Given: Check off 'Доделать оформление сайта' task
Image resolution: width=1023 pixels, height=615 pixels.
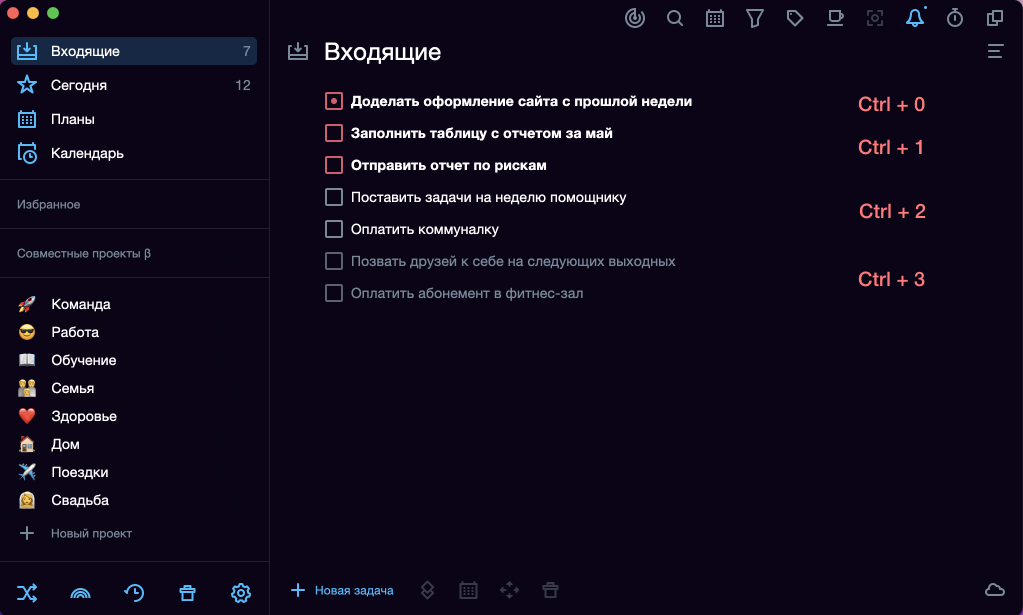Looking at the screenshot, I should pyautogui.click(x=334, y=101).
